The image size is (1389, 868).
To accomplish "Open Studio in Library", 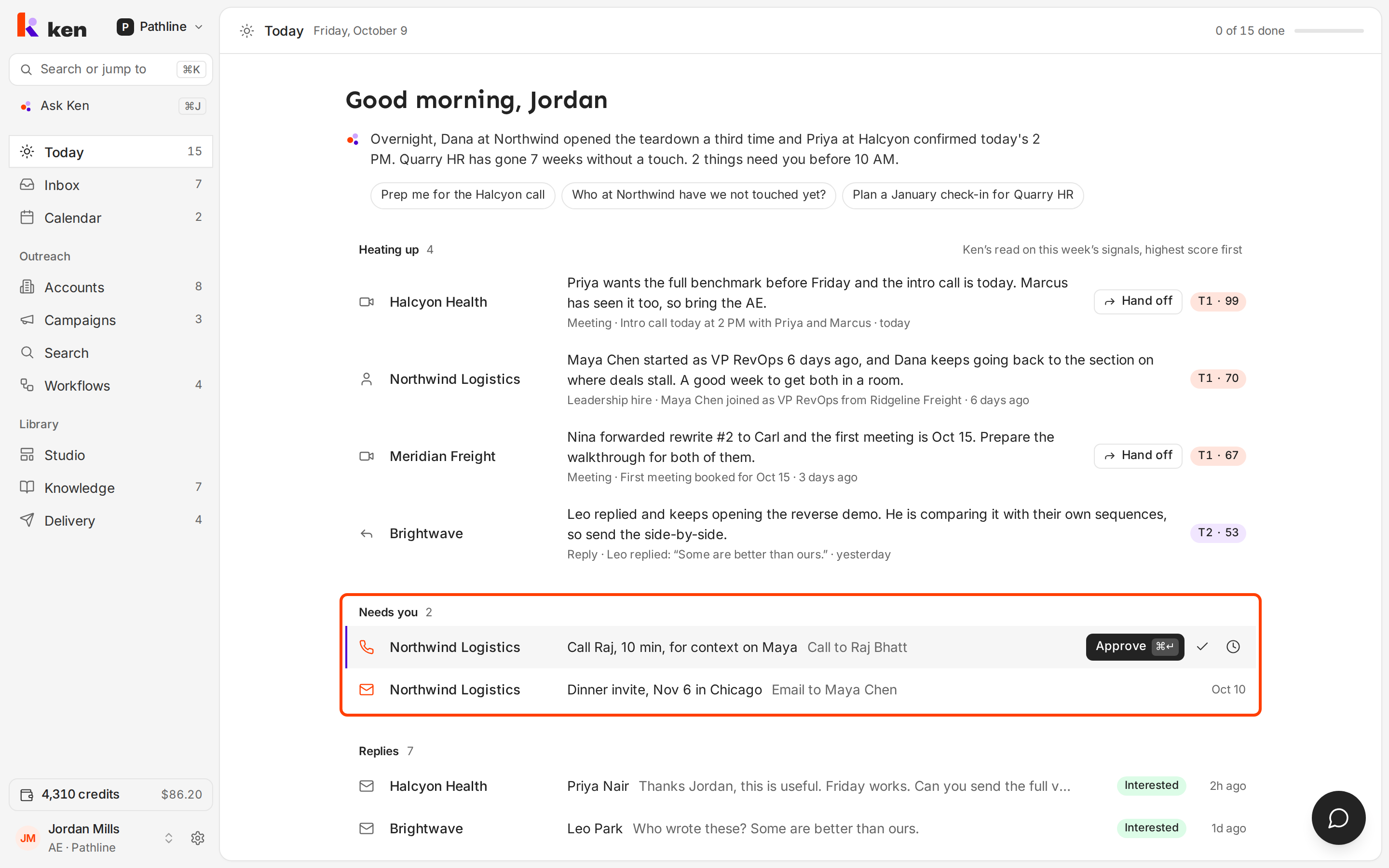I will click(x=111, y=455).
